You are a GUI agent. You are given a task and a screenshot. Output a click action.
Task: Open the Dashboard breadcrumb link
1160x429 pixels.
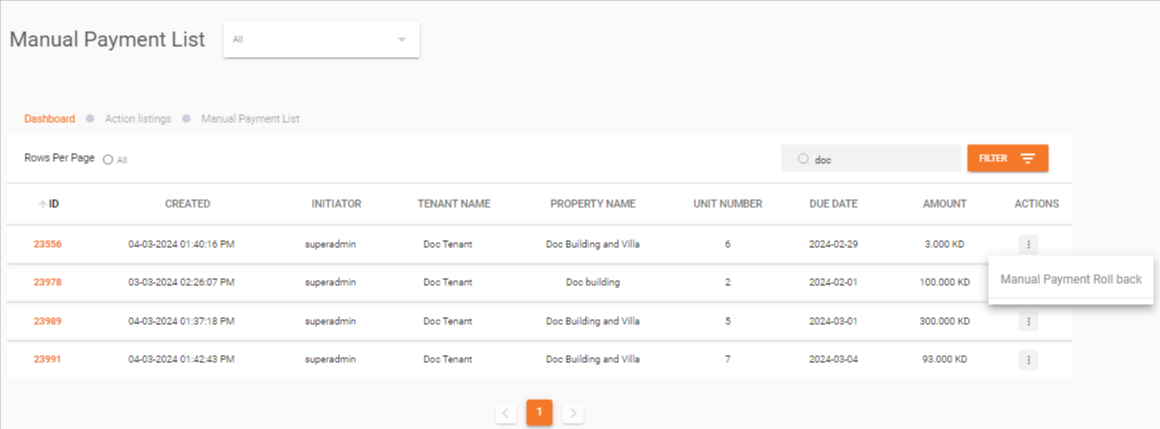(49, 119)
